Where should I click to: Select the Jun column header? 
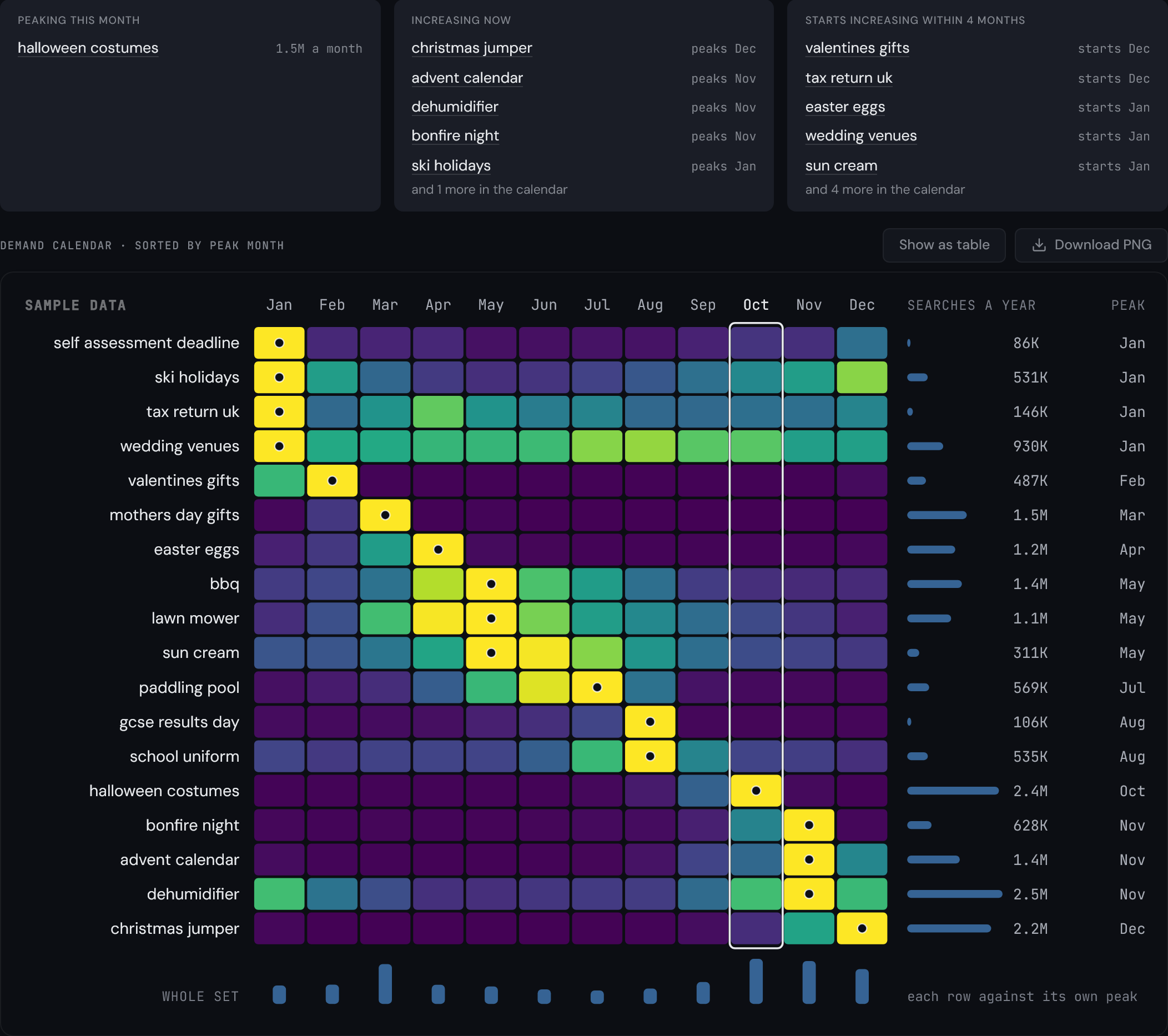544,305
